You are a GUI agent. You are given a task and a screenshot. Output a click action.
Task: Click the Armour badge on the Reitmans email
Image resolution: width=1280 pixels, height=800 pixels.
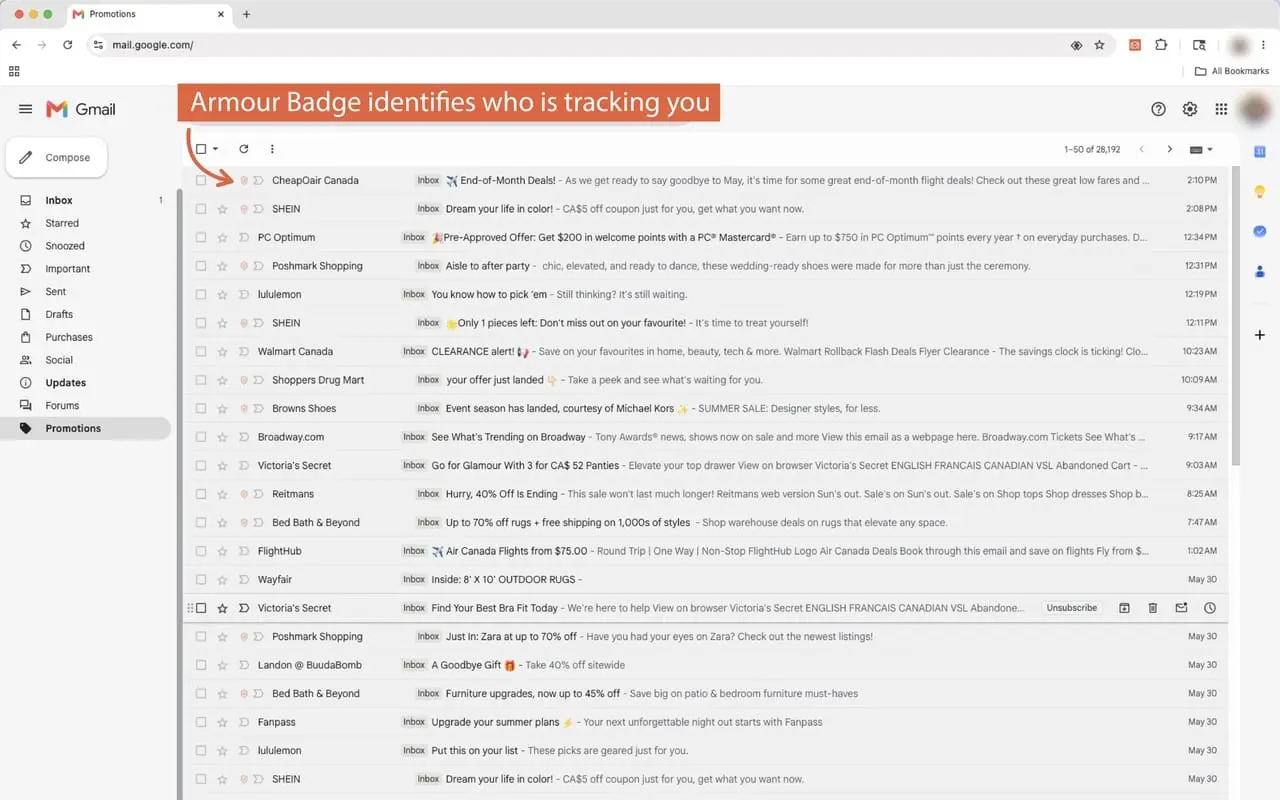[243, 494]
